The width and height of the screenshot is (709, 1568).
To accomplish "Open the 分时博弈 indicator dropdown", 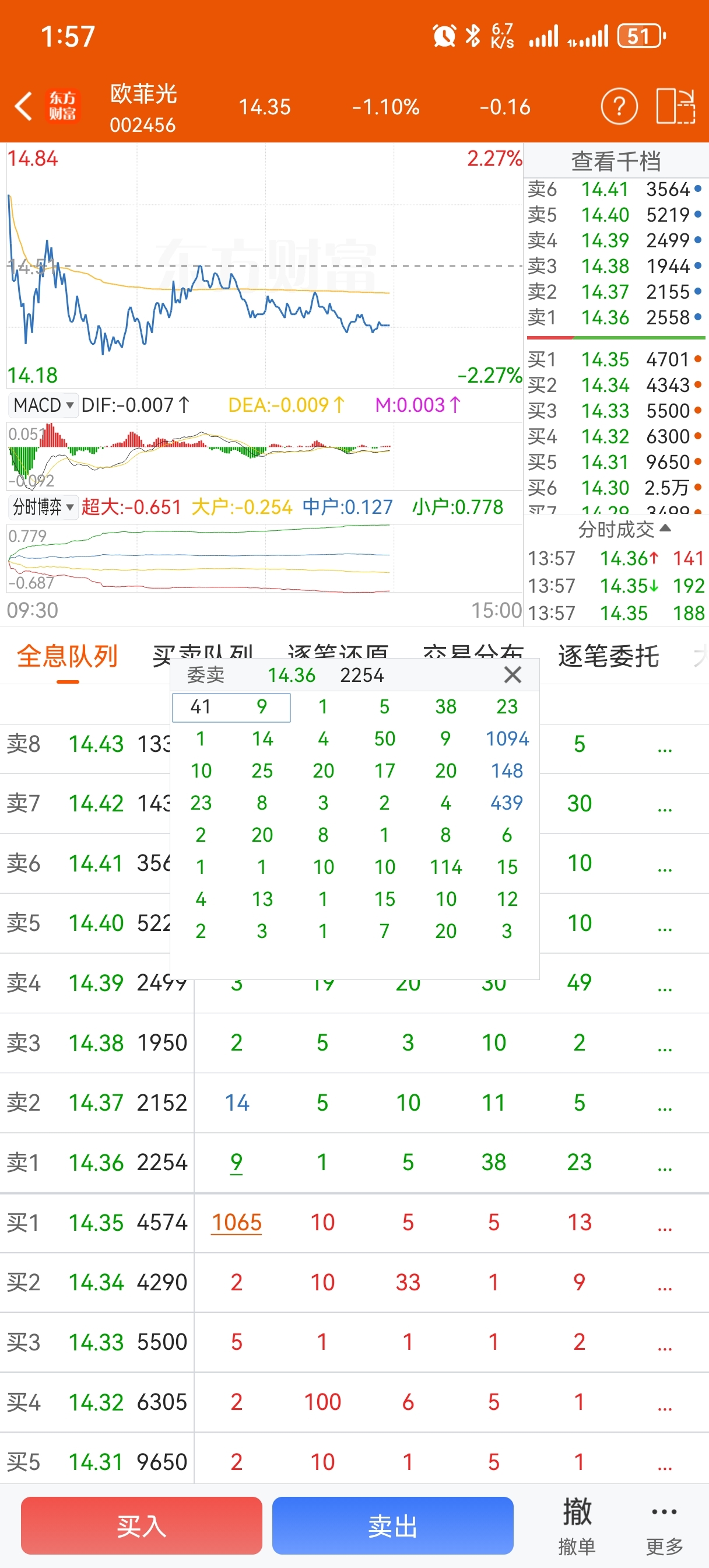I will (x=43, y=506).
